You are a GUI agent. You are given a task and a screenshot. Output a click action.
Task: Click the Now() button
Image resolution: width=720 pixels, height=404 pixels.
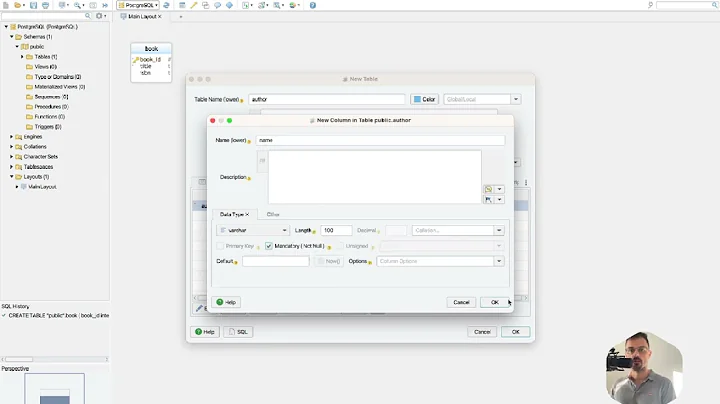tap(329, 261)
